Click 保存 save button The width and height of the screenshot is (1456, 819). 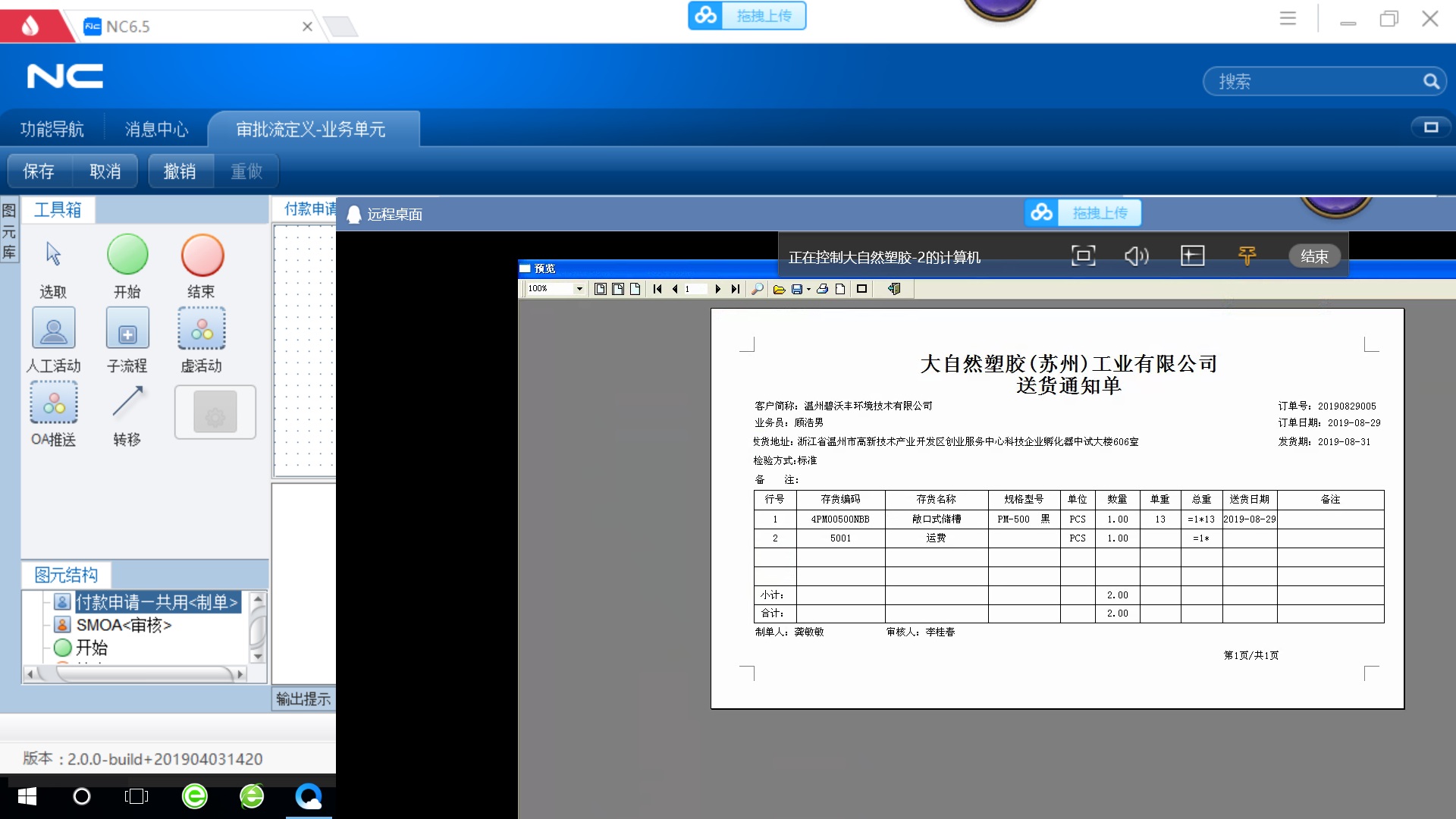pos(39,171)
